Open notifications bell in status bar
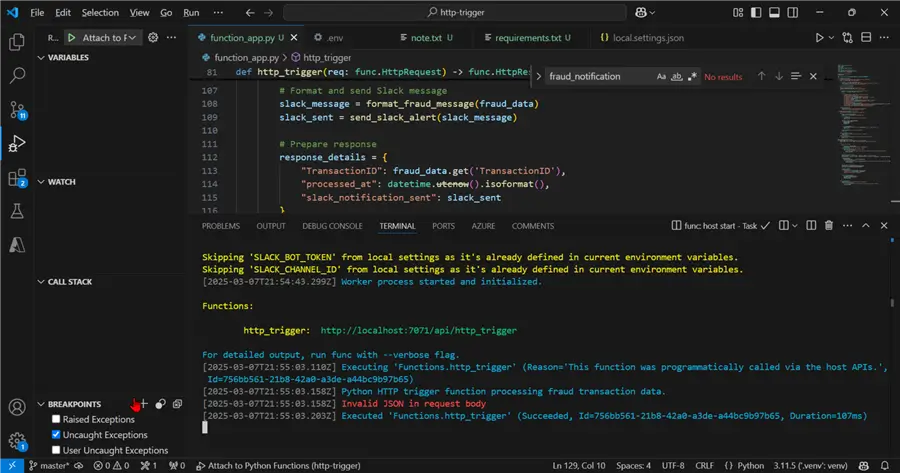Screen dimensions: 900x473 (x=885, y=466)
